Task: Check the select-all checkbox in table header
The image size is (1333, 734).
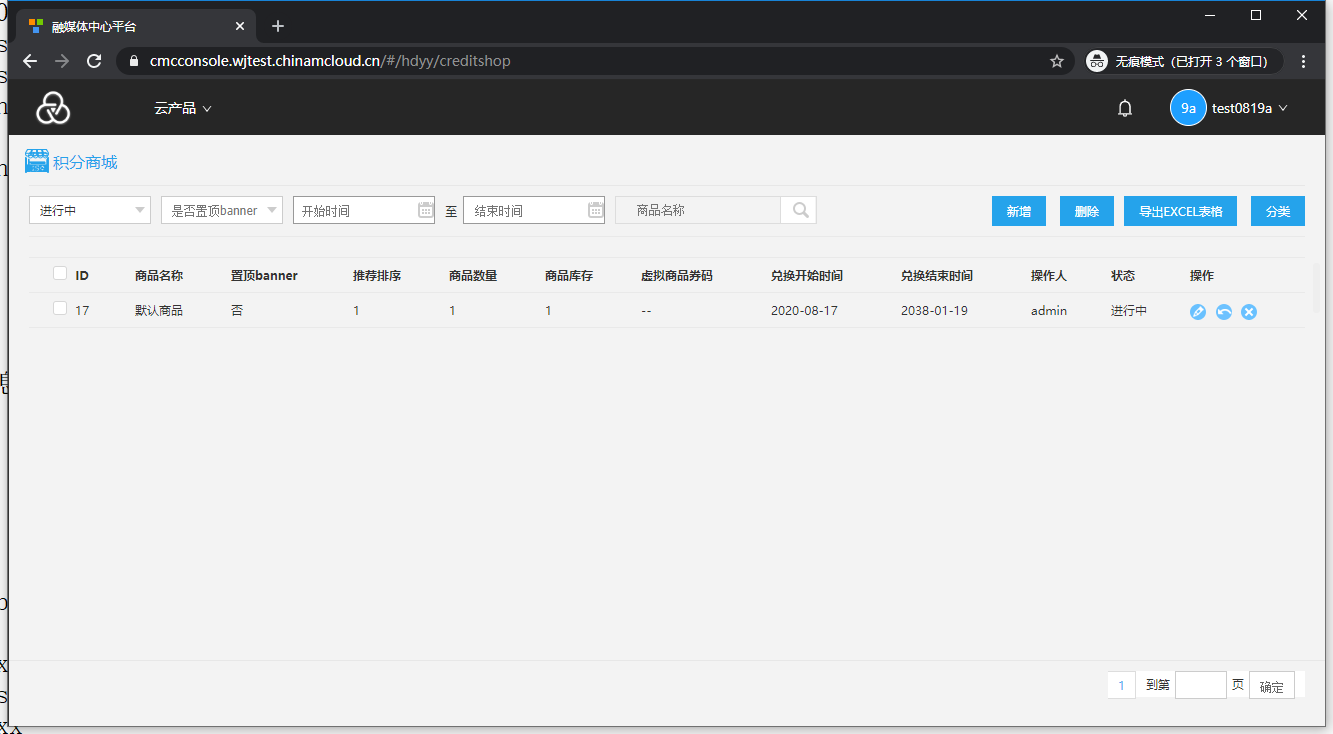Action: pyautogui.click(x=60, y=274)
